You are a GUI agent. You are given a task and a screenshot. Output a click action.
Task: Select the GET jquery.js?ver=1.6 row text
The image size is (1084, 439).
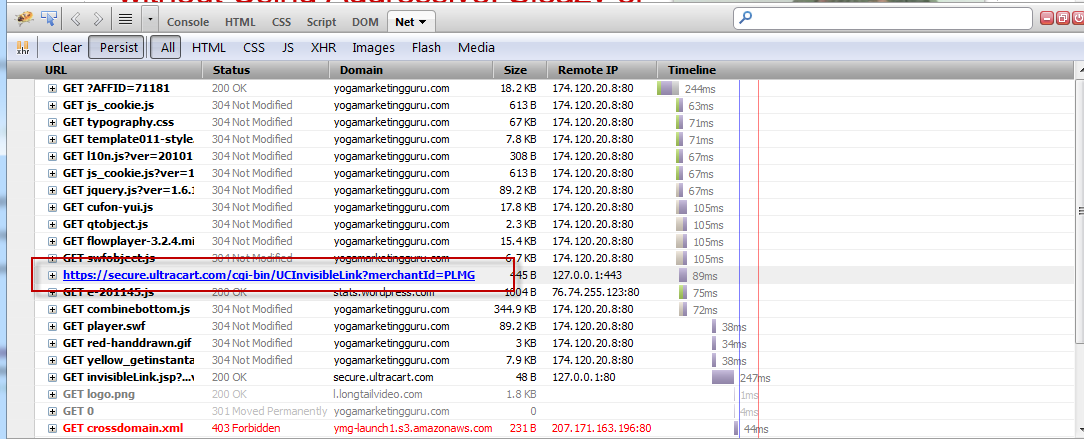[x=129, y=190]
